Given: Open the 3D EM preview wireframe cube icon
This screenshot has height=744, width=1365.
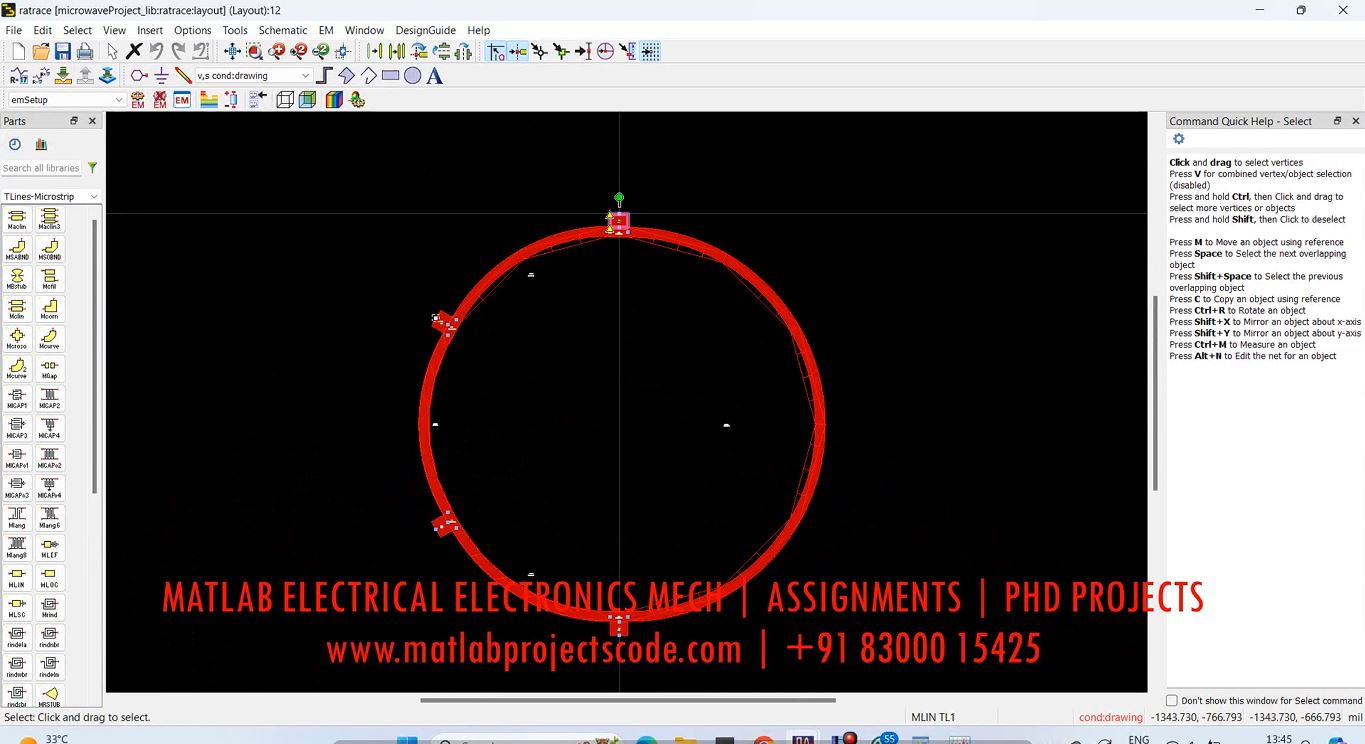Looking at the screenshot, I should (285, 100).
